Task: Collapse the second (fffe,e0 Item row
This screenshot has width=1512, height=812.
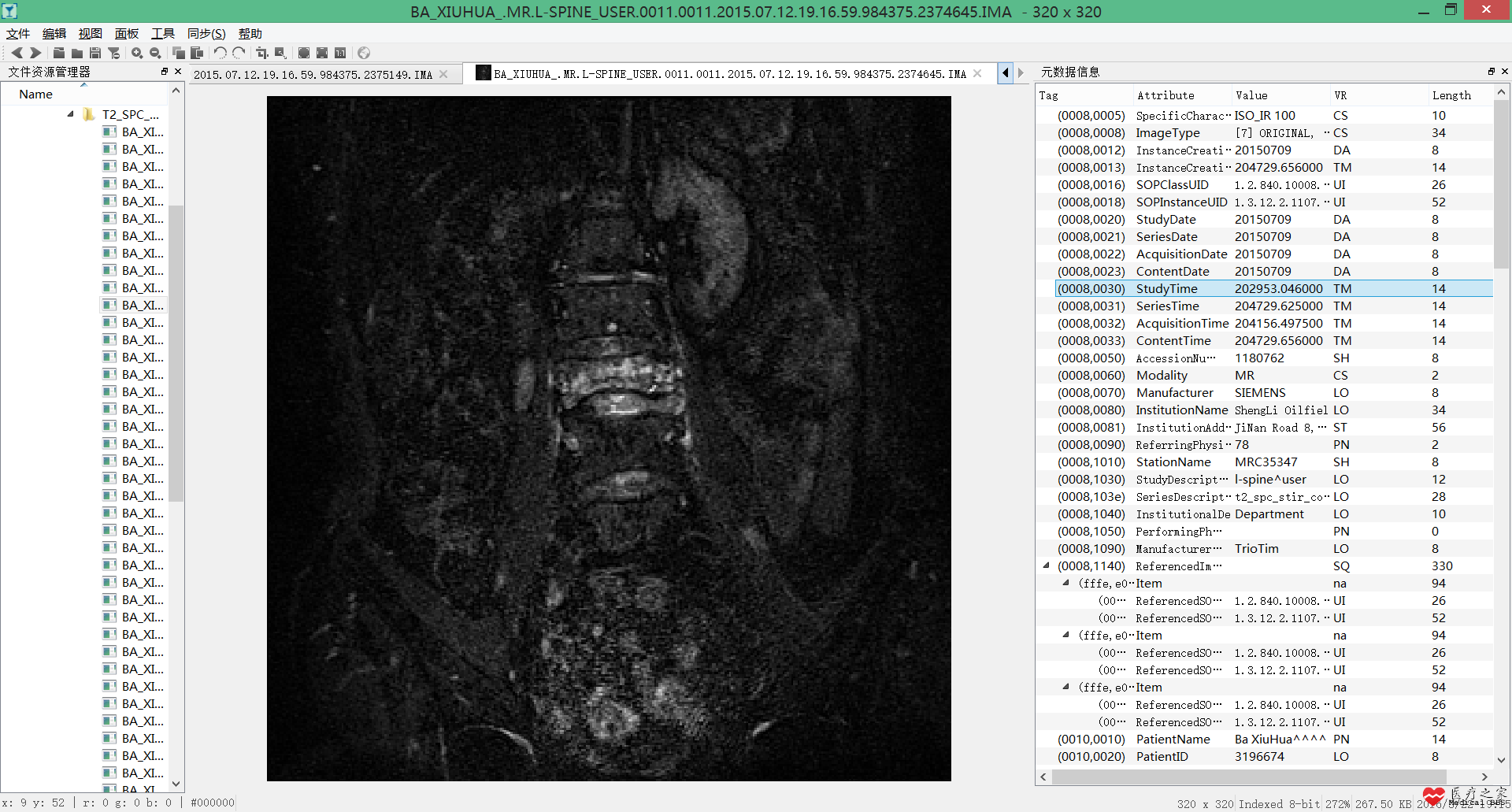Action: point(1066,635)
